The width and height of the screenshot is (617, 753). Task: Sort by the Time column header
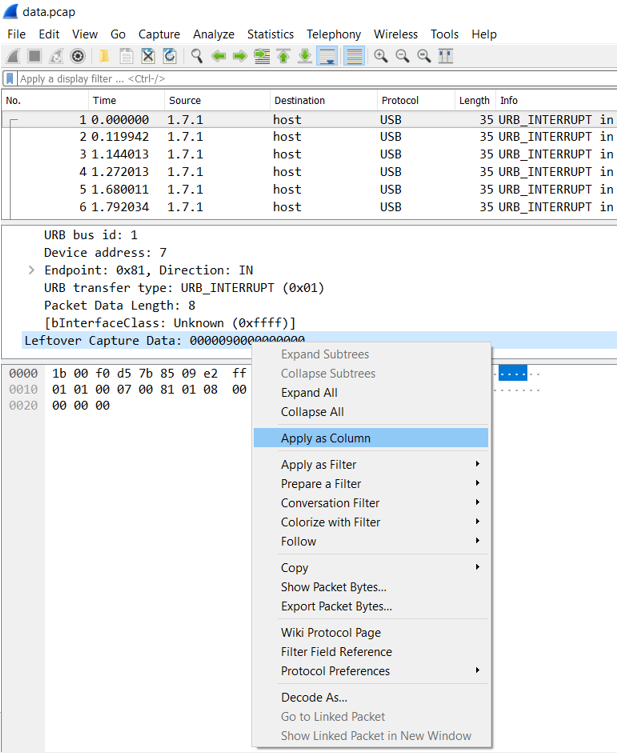pyautogui.click(x=126, y=100)
